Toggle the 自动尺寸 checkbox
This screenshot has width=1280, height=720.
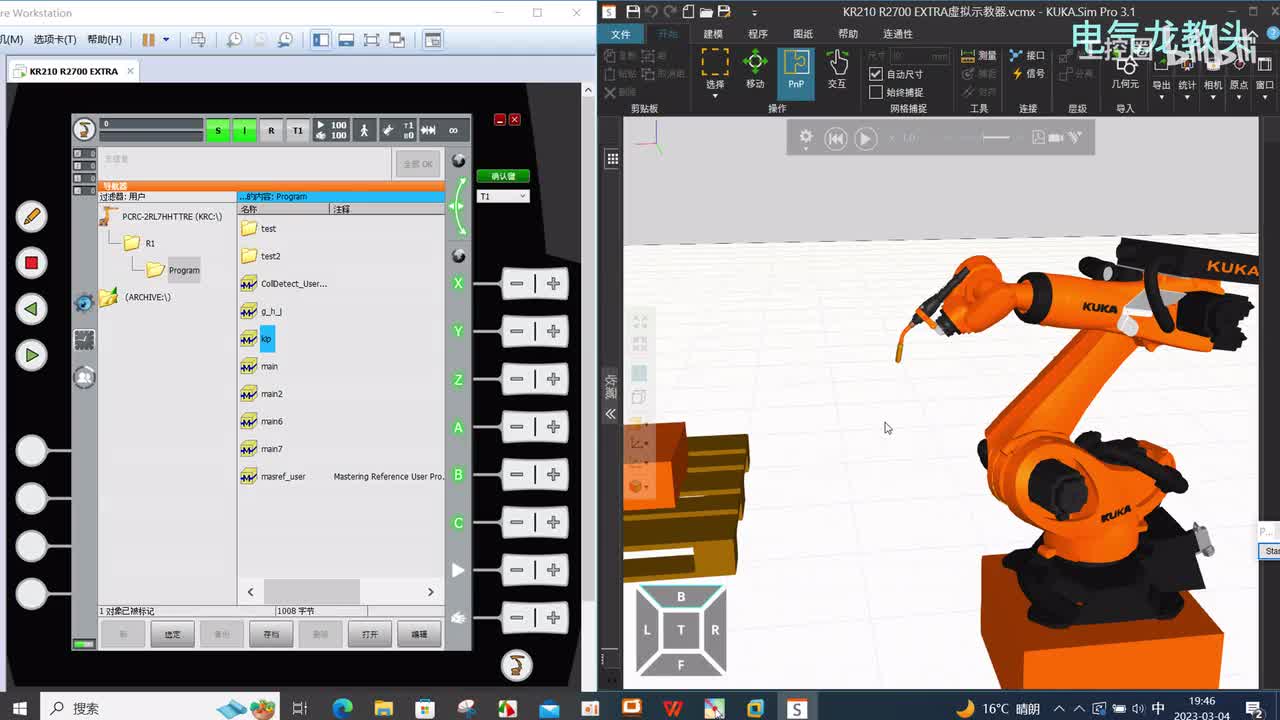point(876,74)
